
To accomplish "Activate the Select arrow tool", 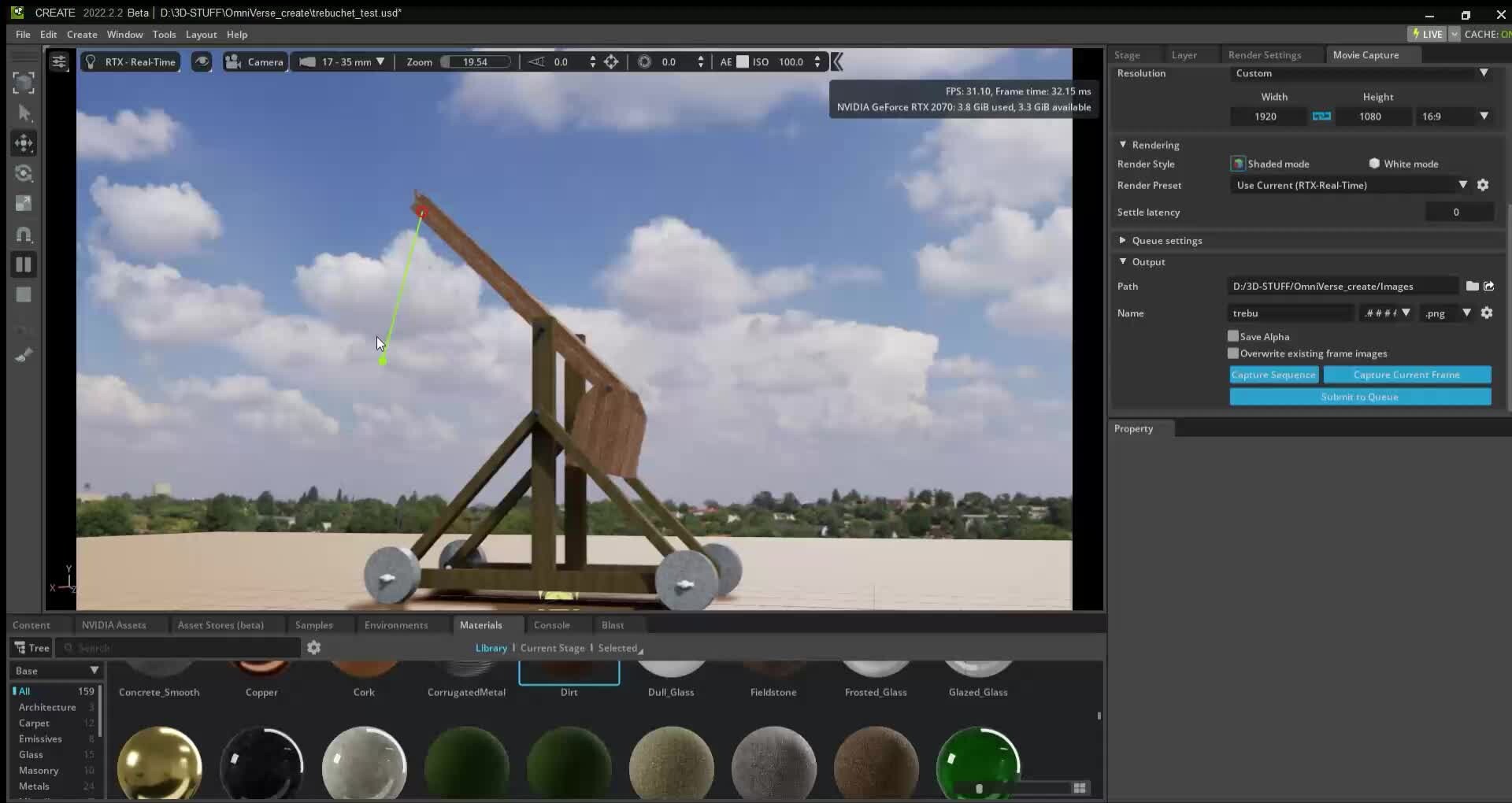I will click(24, 113).
